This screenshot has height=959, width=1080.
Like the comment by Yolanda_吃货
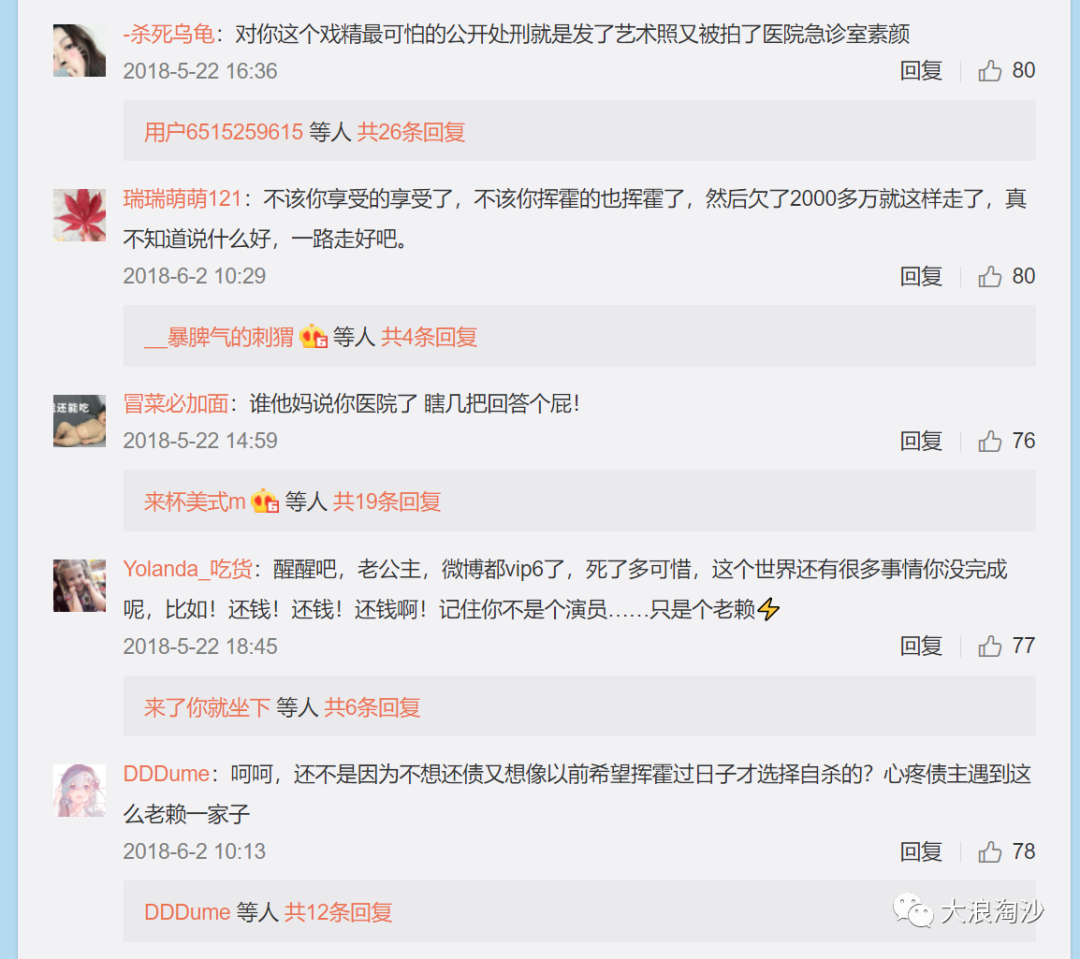990,646
